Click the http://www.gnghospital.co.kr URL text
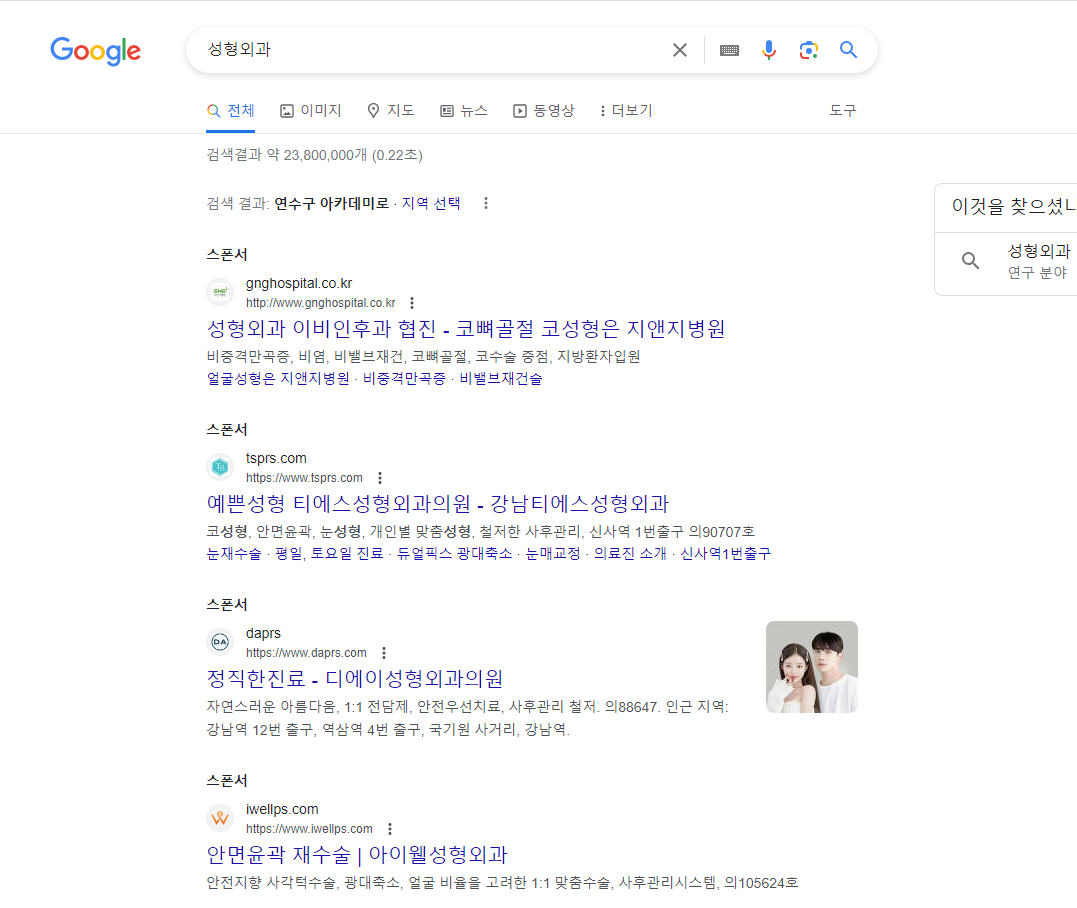 [x=321, y=303]
